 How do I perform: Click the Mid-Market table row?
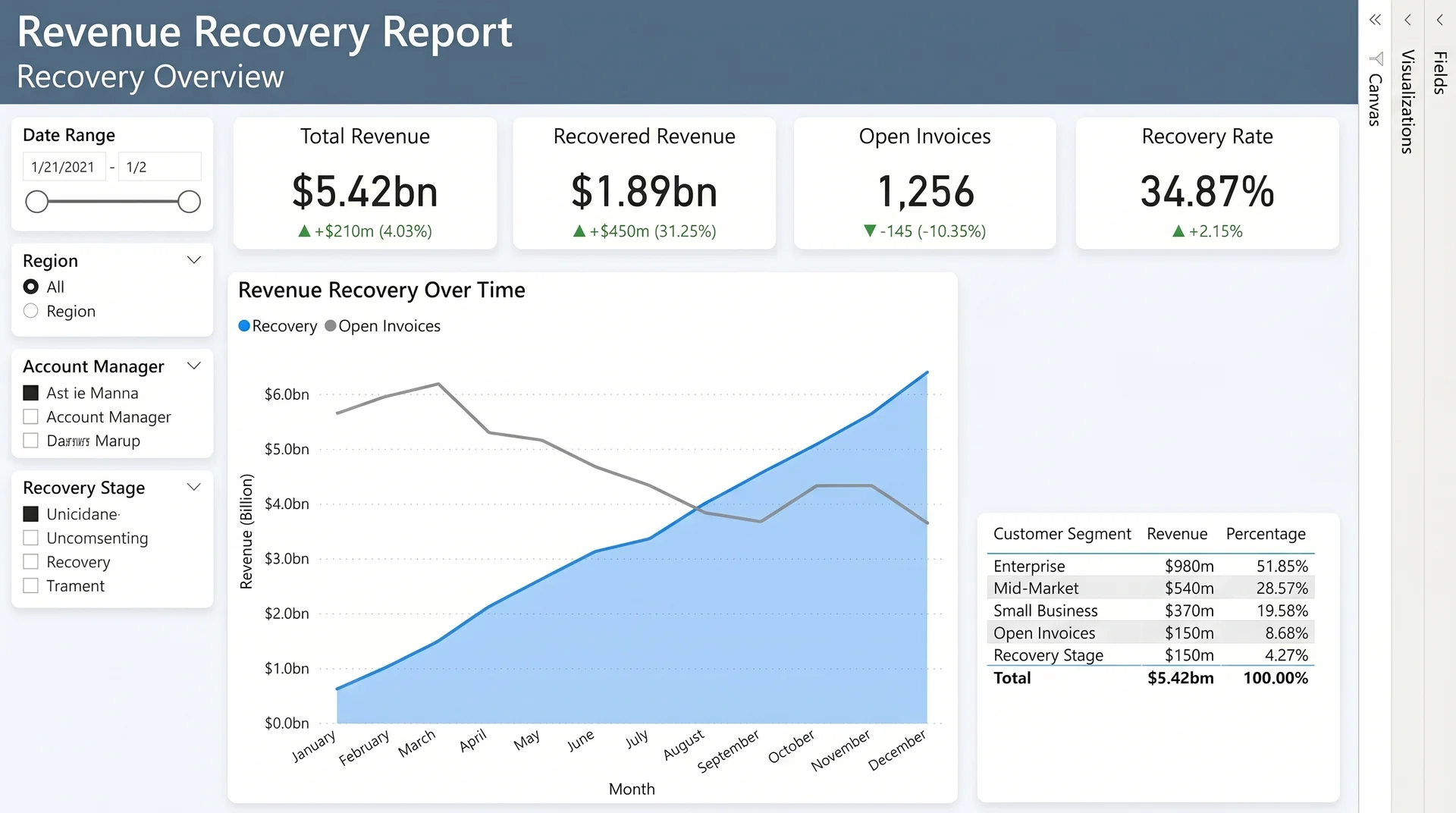tap(1150, 589)
